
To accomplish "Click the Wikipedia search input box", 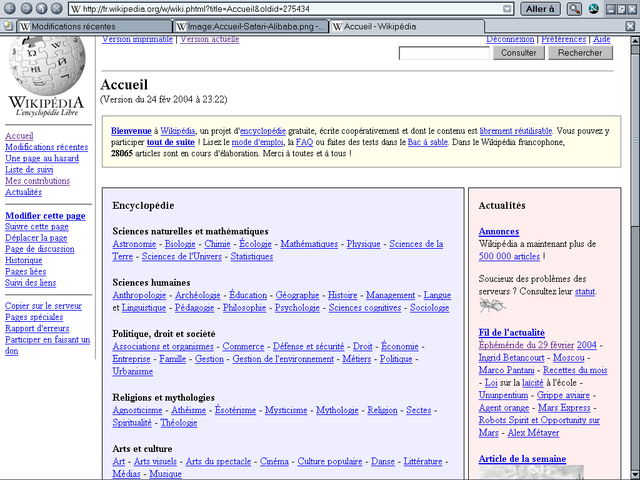I will 444,53.
